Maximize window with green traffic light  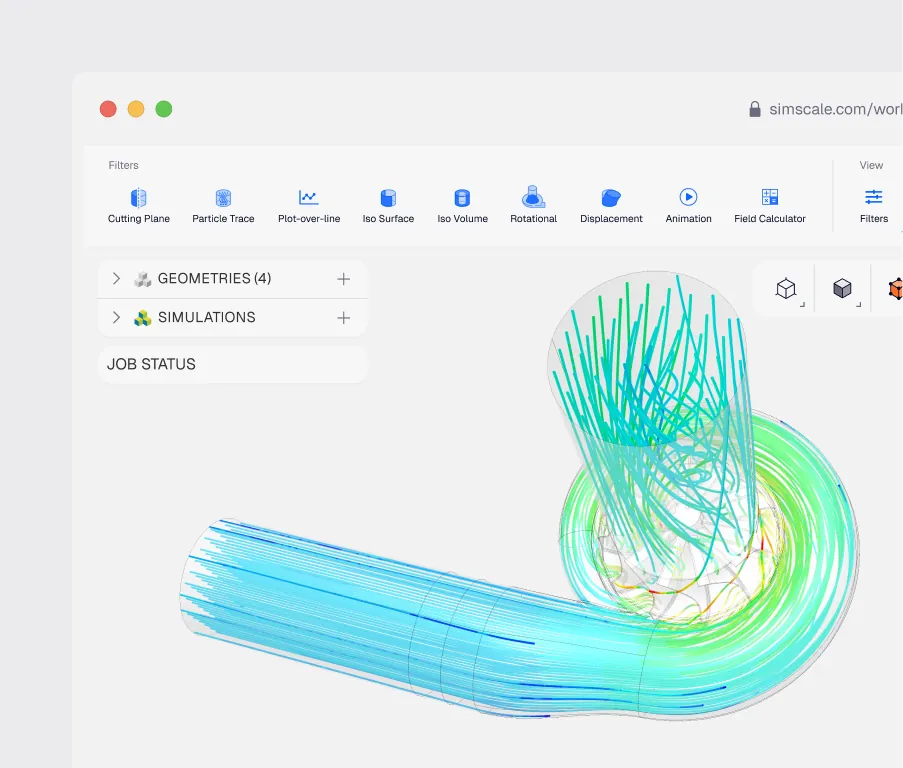tap(164, 109)
